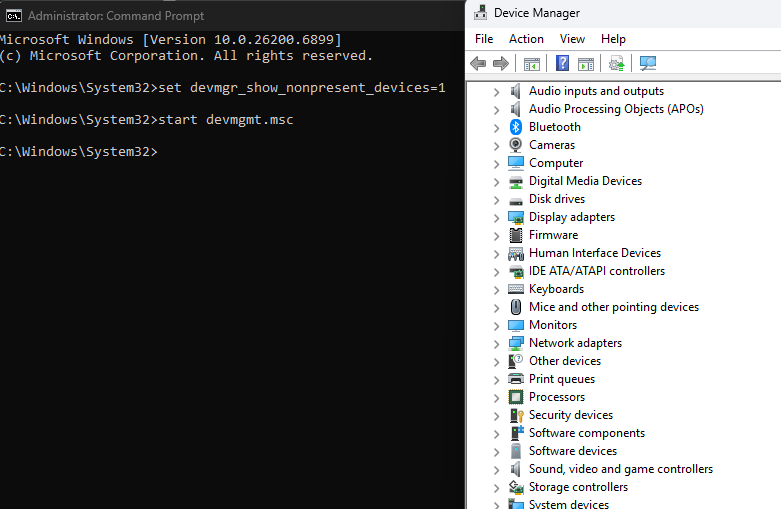The height and width of the screenshot is (509, 781).
Task: Click the Forward arrow in Device Manager toolbar
Action: click(x=500, y=64)
